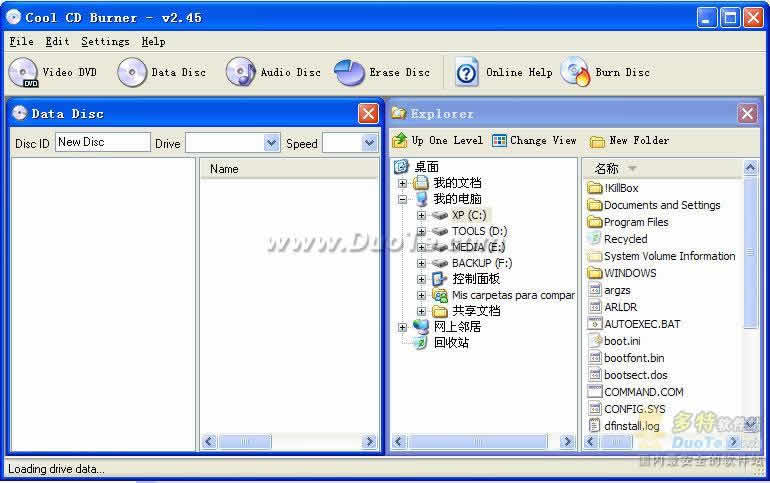The width and height of the screenshot is (770, 483).
Task: Select !KillBox folder icon
Action: coord(595,188)
